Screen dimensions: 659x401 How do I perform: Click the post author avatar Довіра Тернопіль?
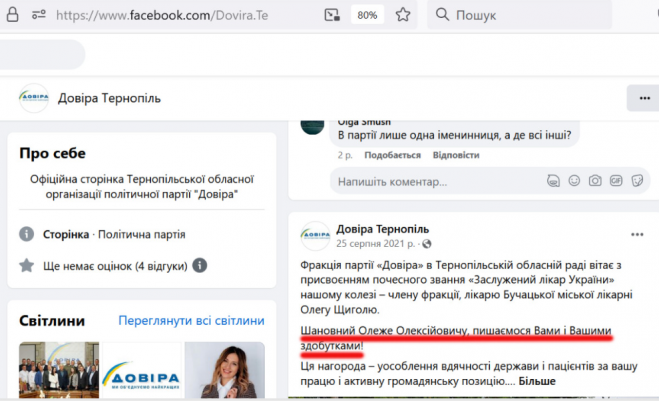click(x=315, y=236)
